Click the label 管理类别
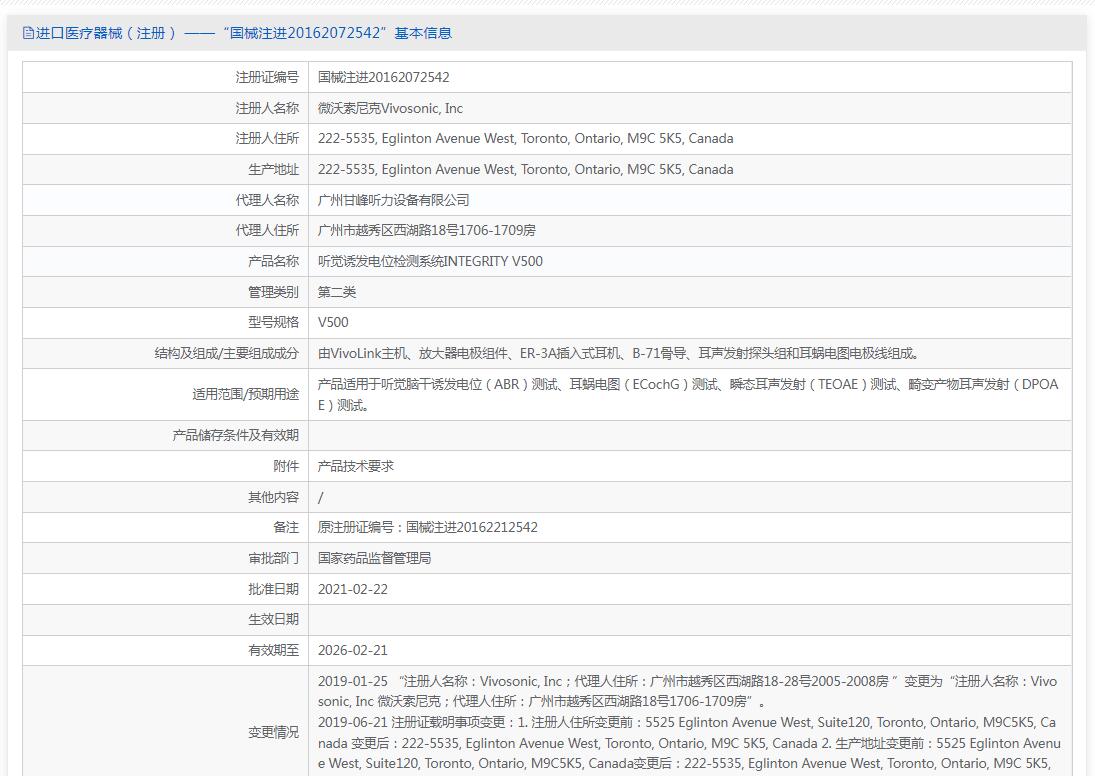Screen dimensions: 1095x776 click(273, 292)
